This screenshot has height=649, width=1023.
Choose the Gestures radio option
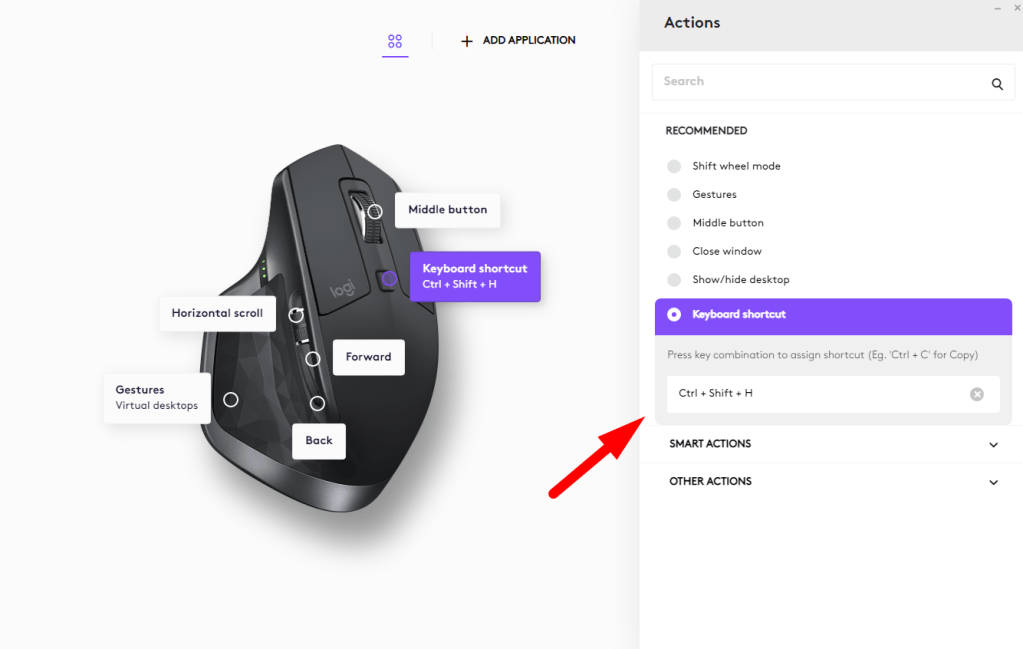click(674, 194)
